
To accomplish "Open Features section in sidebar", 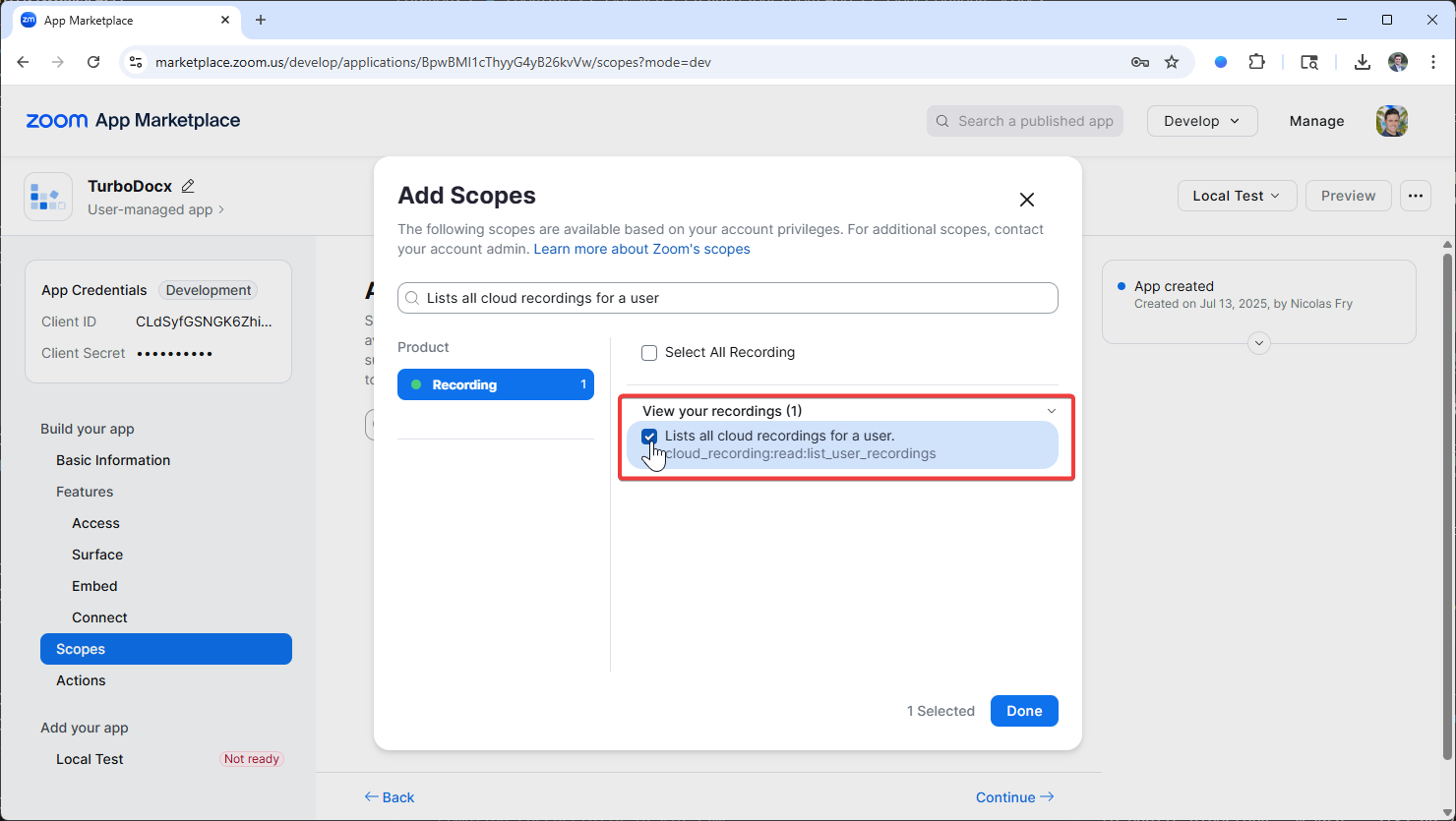I will click(85, 492).
